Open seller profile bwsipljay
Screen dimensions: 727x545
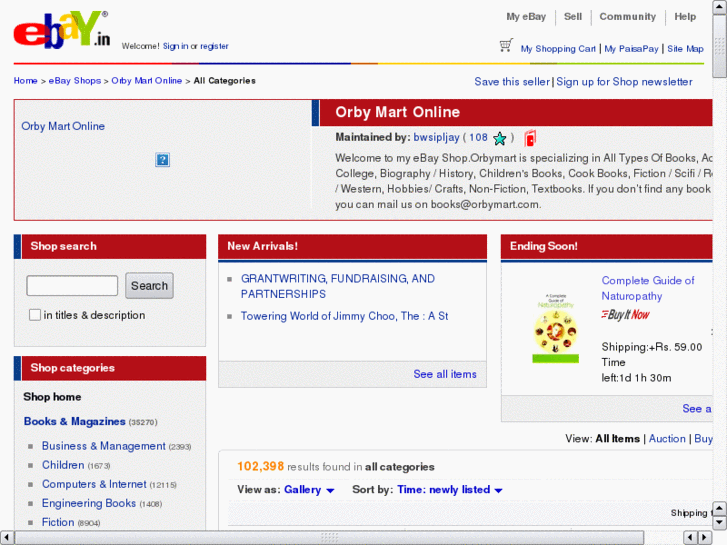[436, 137]
